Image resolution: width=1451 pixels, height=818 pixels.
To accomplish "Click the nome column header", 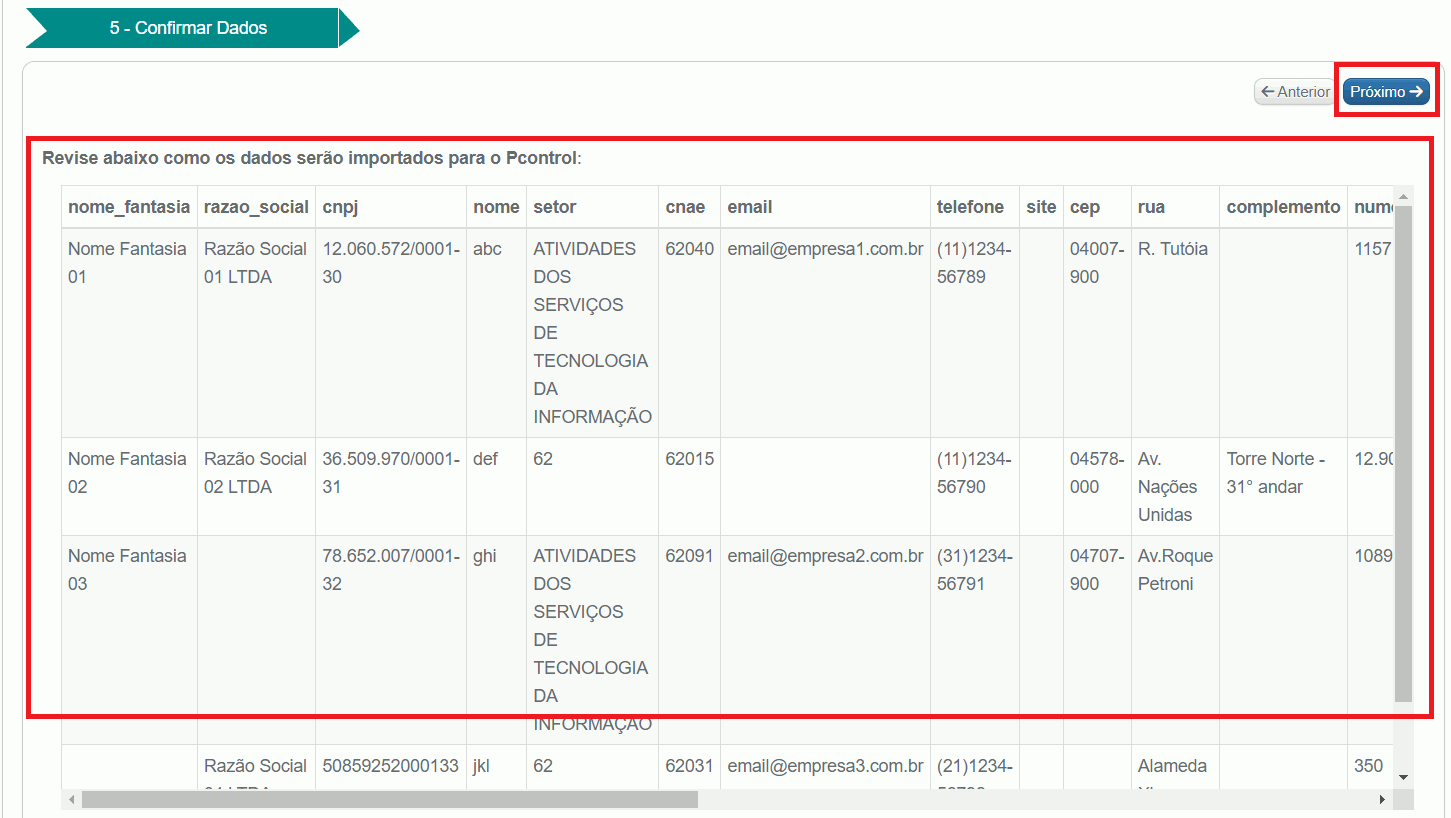I will coord(496,207).
